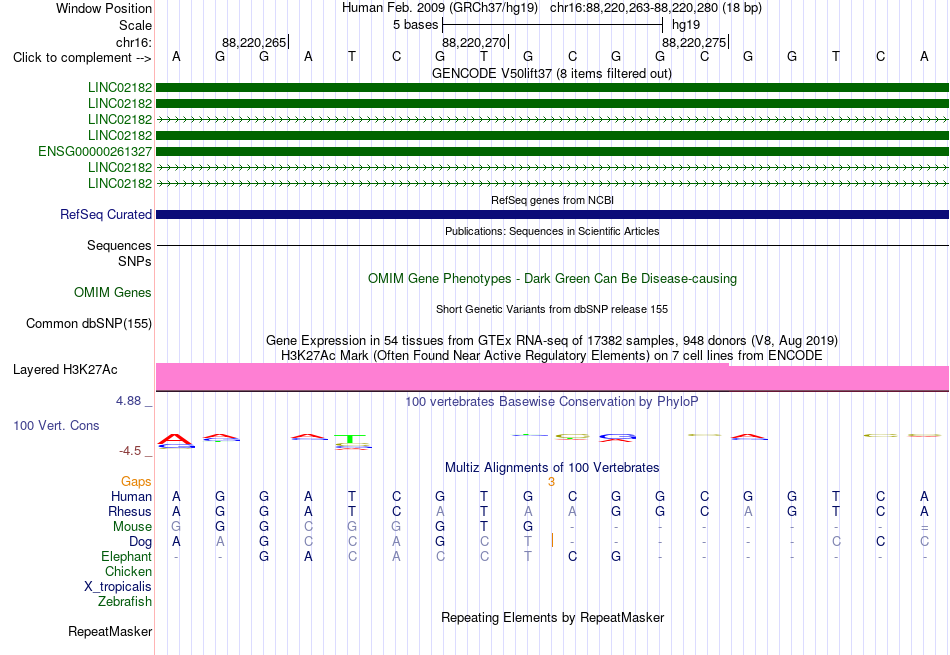
Task: Click the 'OMIM Gene Phenotypes' green title
Action: click(553, 279)
